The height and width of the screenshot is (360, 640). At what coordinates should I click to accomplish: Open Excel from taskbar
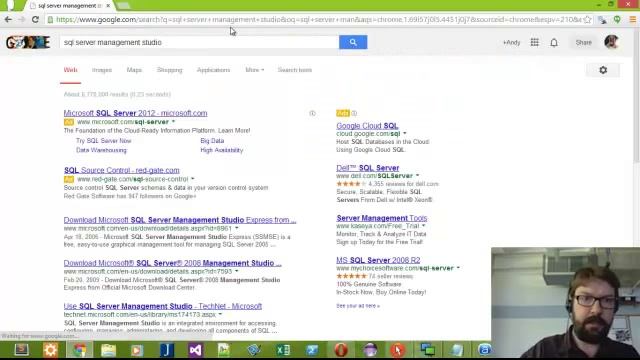pyautogui.click(x=283, y=350)
